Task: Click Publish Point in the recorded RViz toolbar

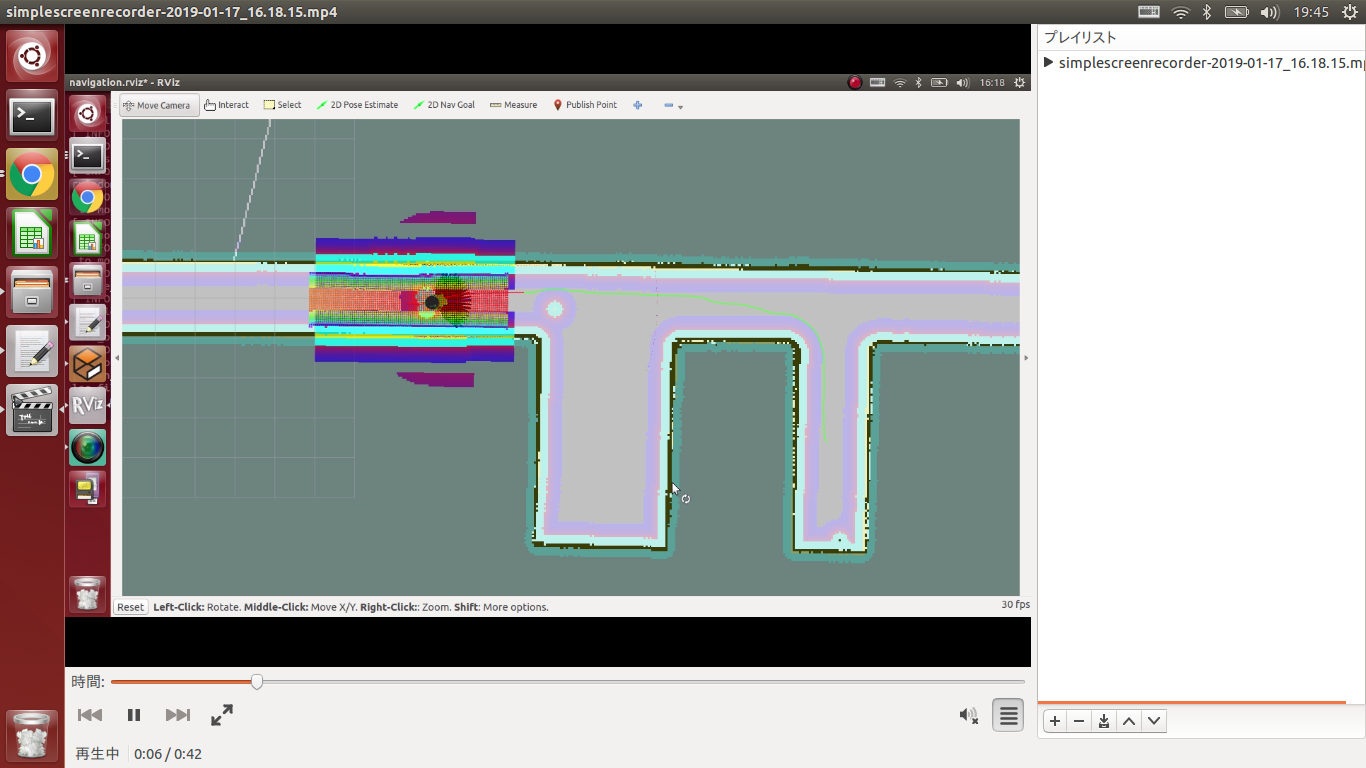Action: coord(585,105)
